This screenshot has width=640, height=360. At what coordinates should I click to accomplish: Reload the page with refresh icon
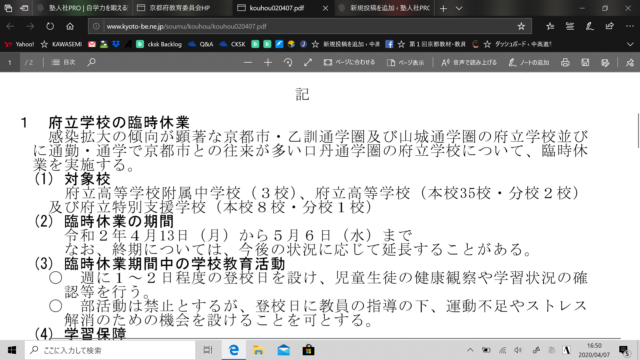[x=50, y=27]
